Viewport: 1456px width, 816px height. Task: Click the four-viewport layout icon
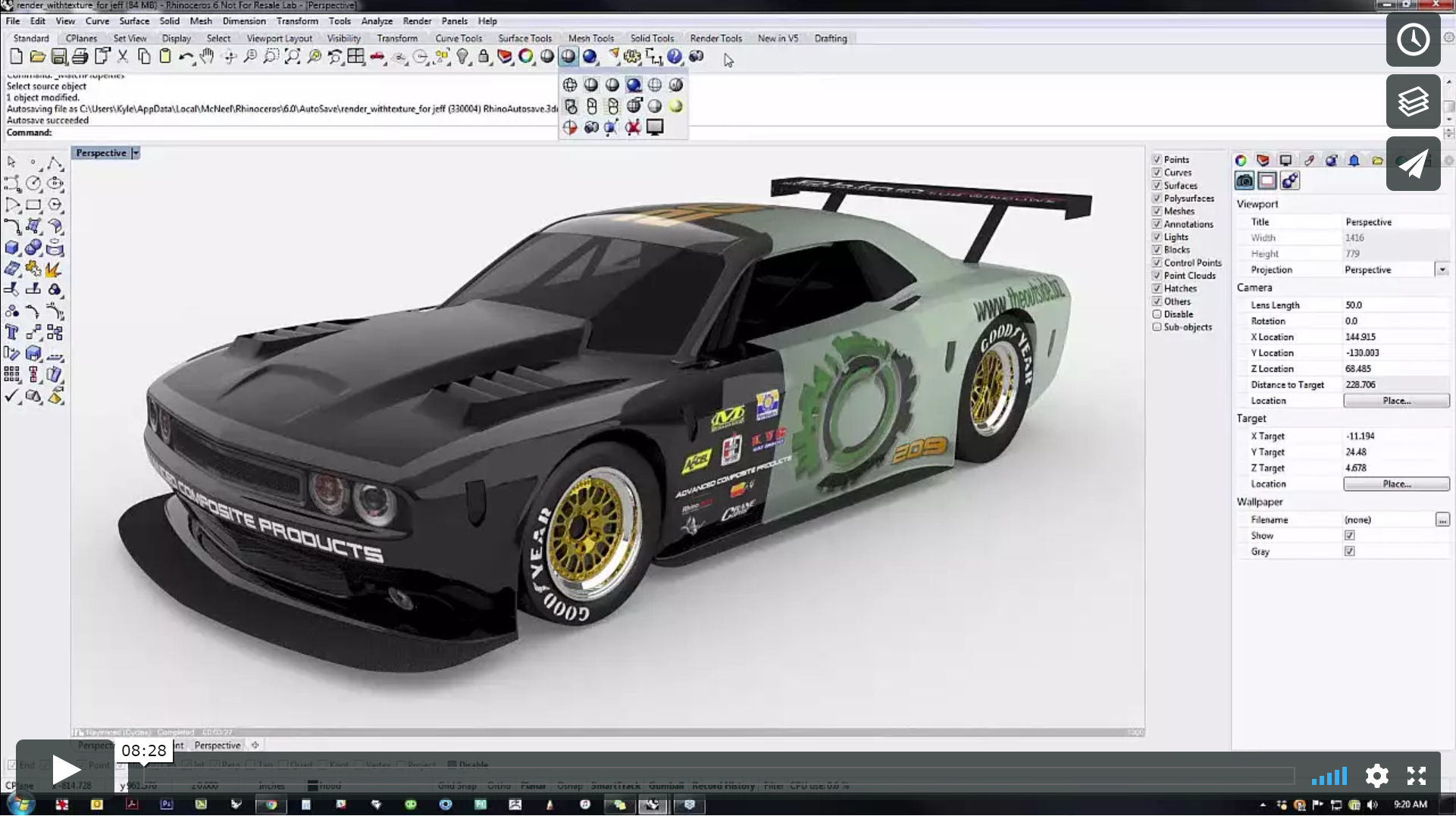[x=355, y=57]
